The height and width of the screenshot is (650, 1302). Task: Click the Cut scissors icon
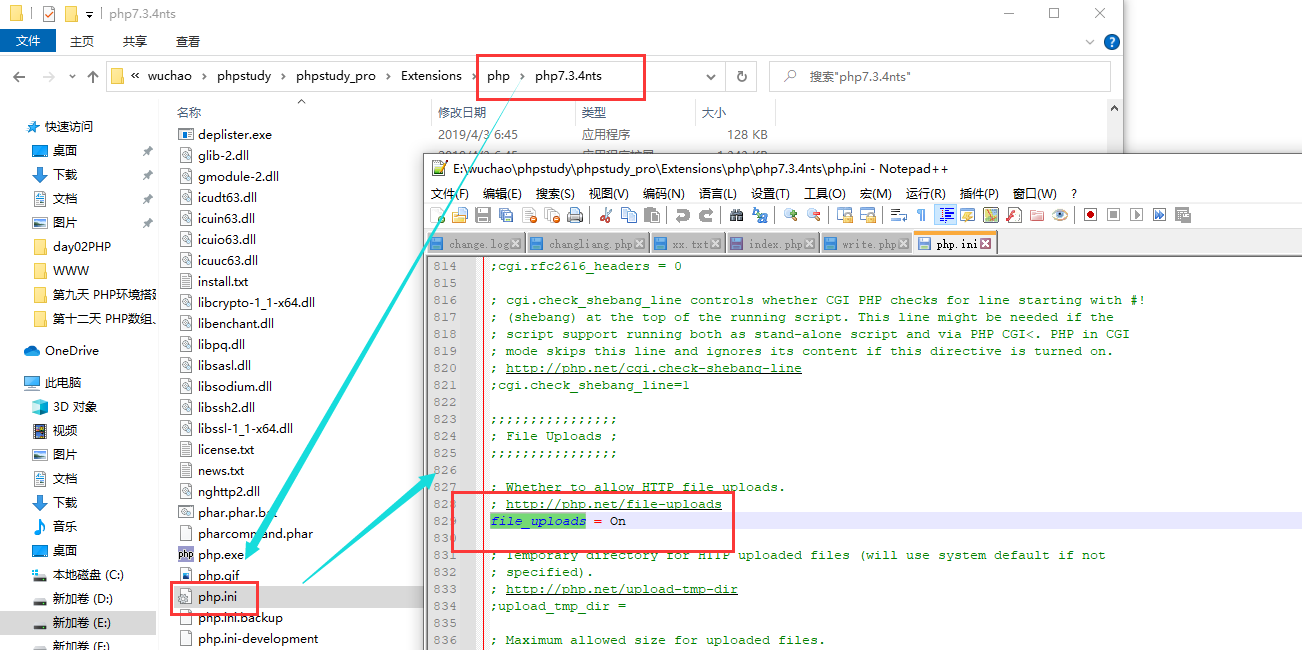coord(605,215)
